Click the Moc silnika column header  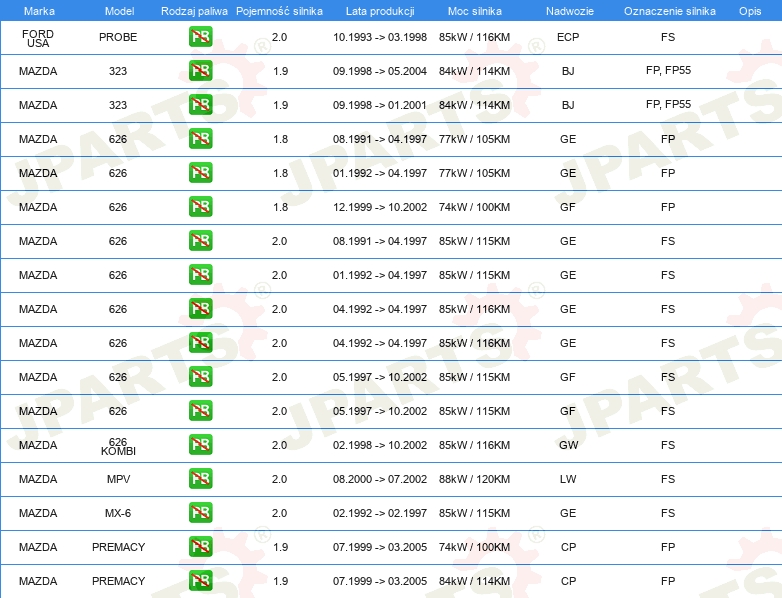tap(474, 11)
